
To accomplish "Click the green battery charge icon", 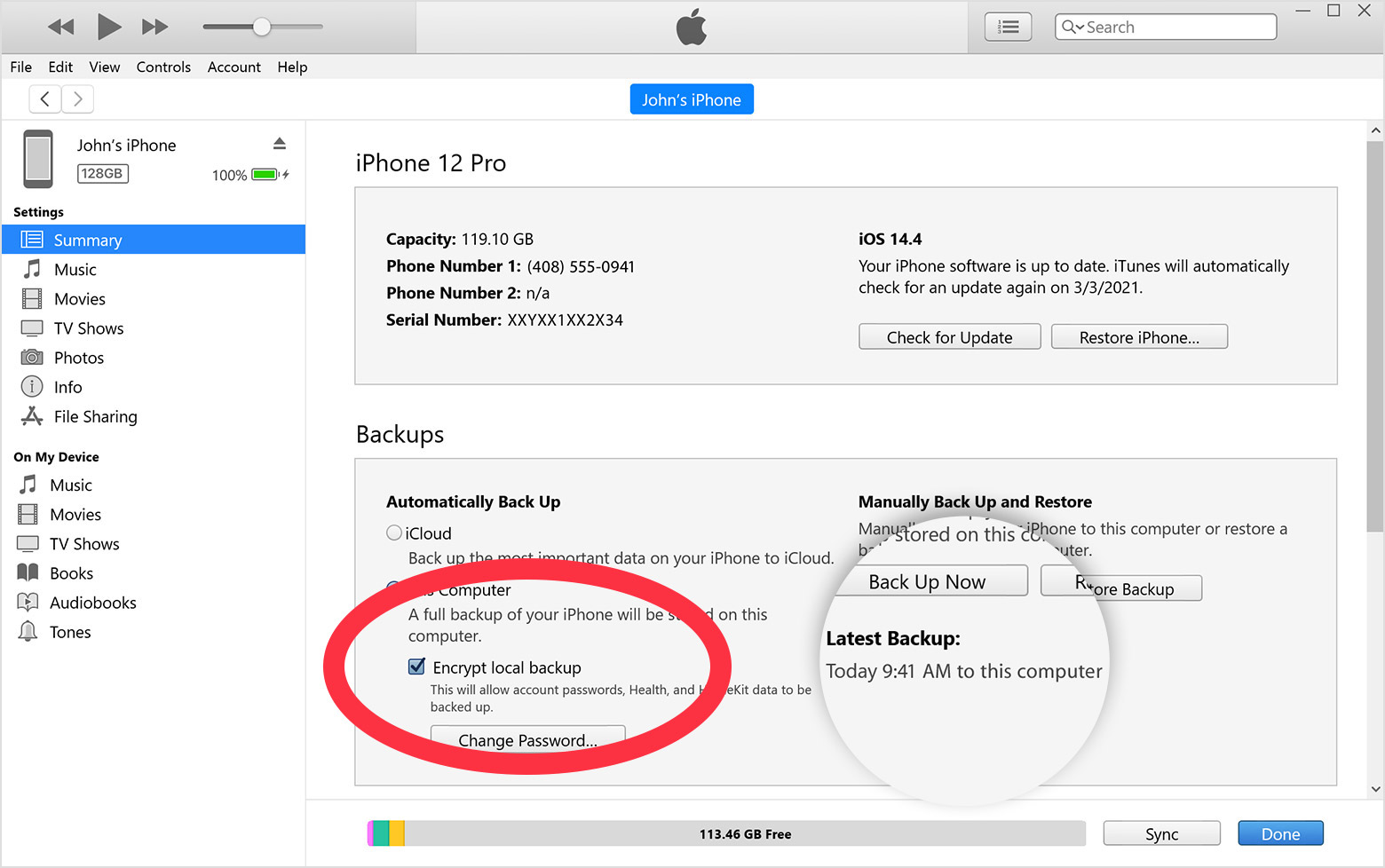I will (x=265, y=174).
